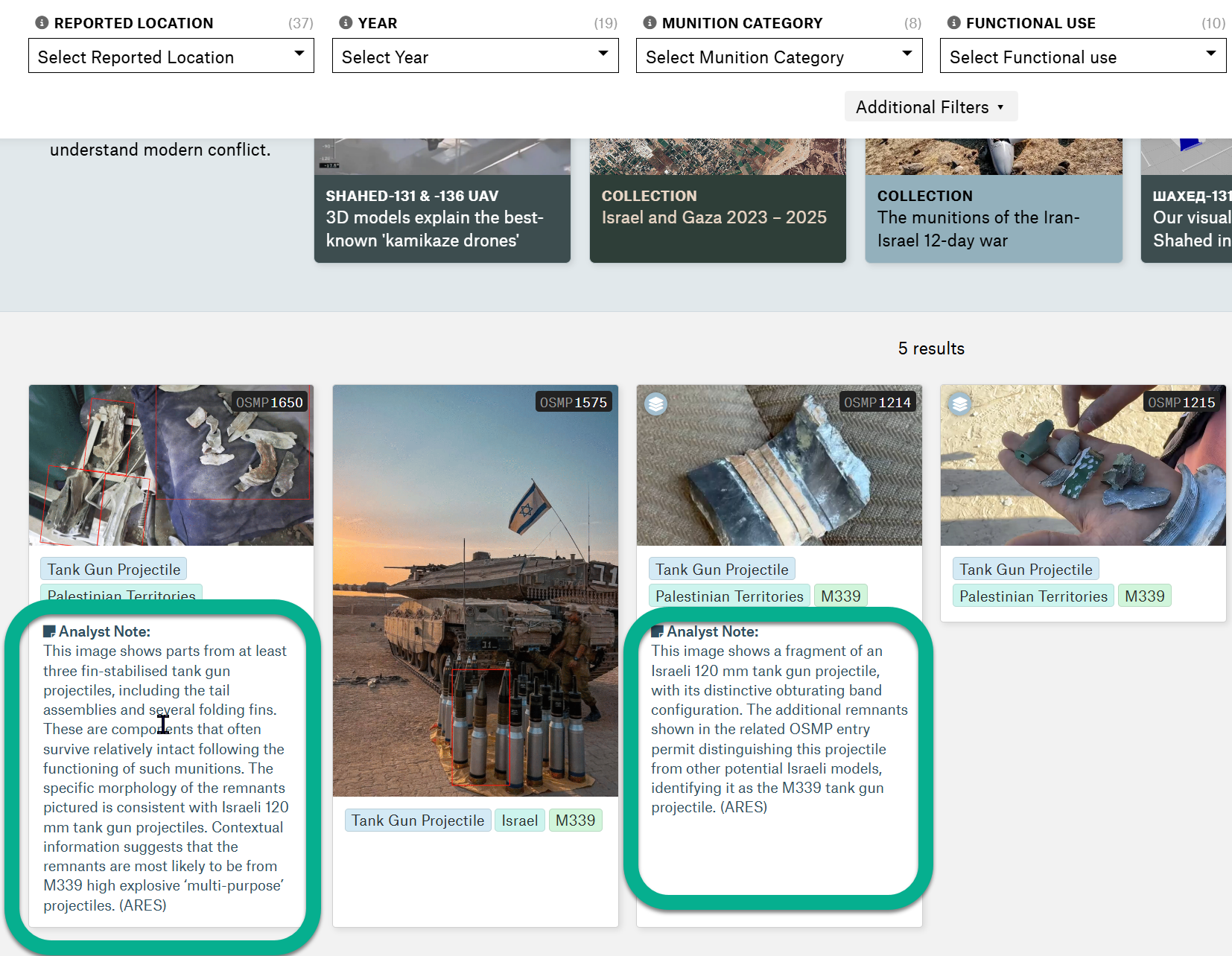1232x956 pixels.
Task: Open the Select Reported Location dropdown
Action: [x=171, y=57]
